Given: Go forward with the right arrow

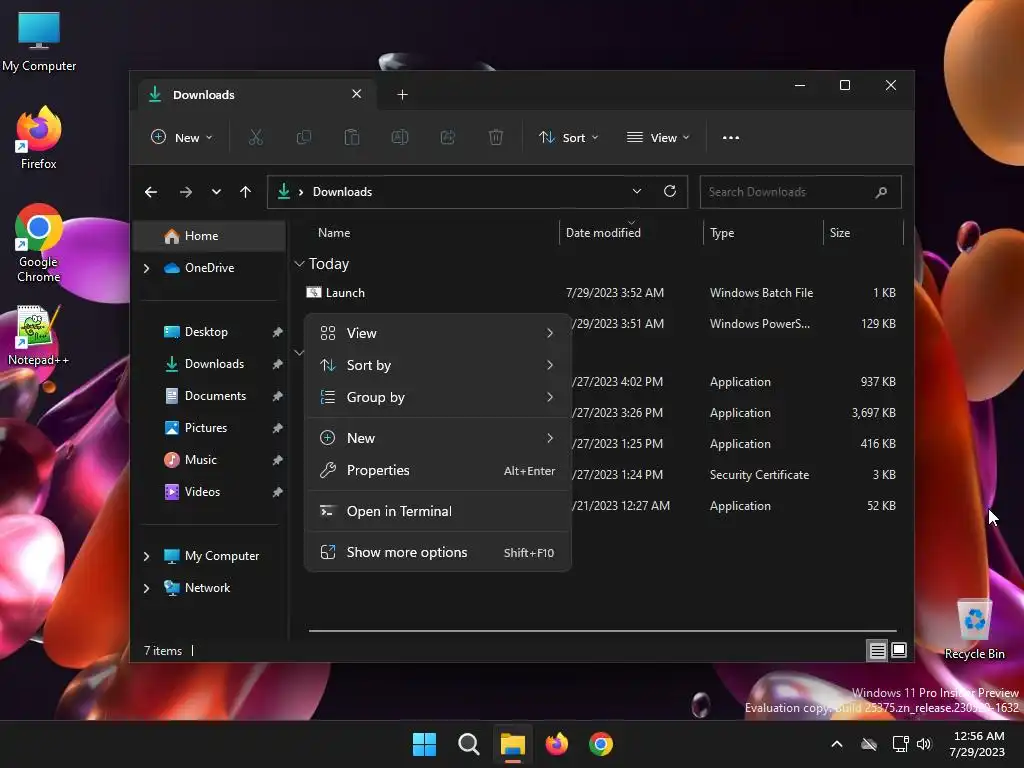Looking at the screenshot, I should coord(185,192).
